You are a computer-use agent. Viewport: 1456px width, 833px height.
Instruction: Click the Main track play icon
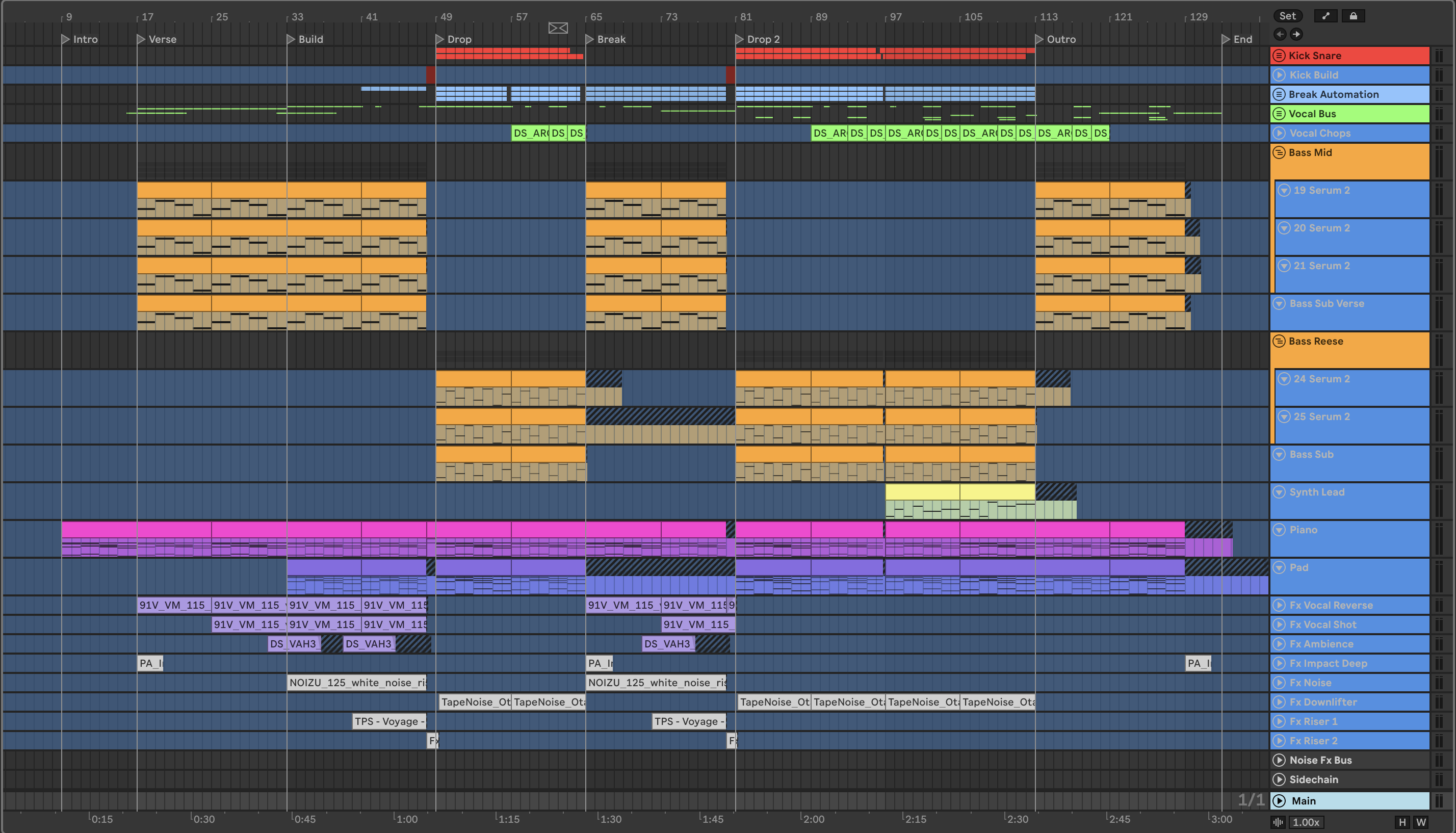[1280, 801]
